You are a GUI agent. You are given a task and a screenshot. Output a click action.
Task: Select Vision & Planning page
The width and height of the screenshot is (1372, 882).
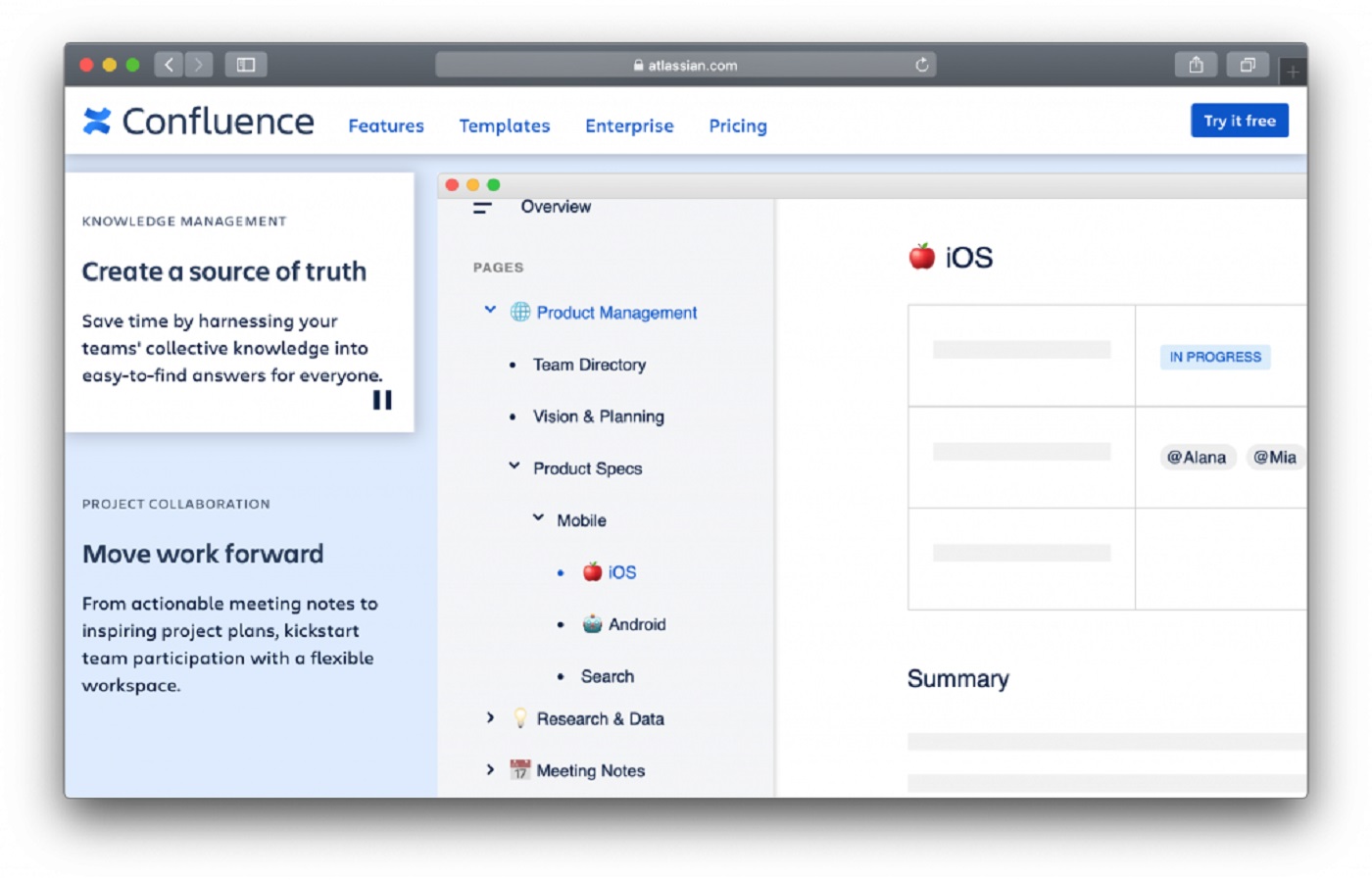click(599, 416)
